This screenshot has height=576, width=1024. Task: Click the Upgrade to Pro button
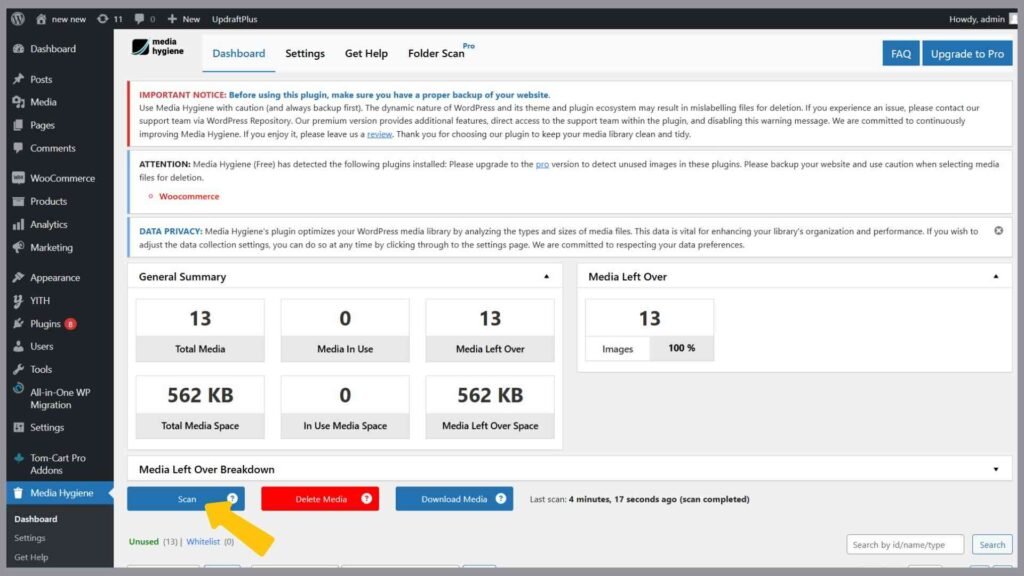(x=967, y=54)
